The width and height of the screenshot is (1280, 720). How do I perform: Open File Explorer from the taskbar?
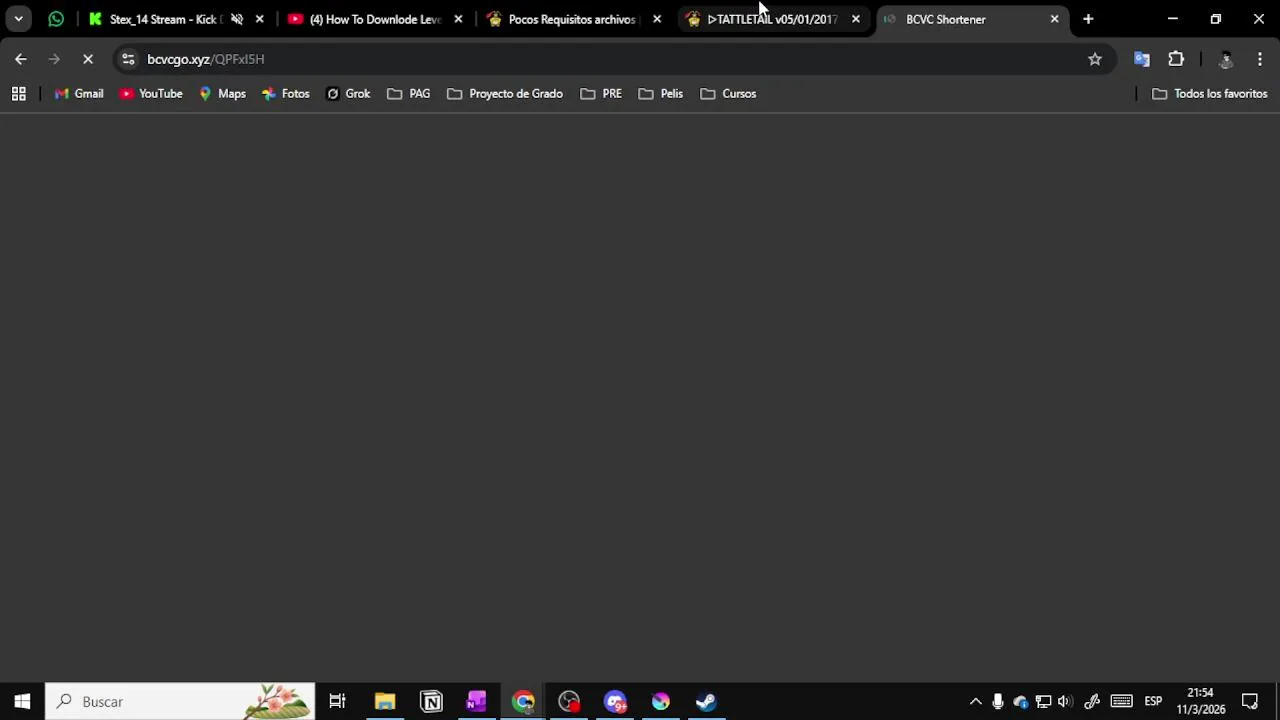385,701
